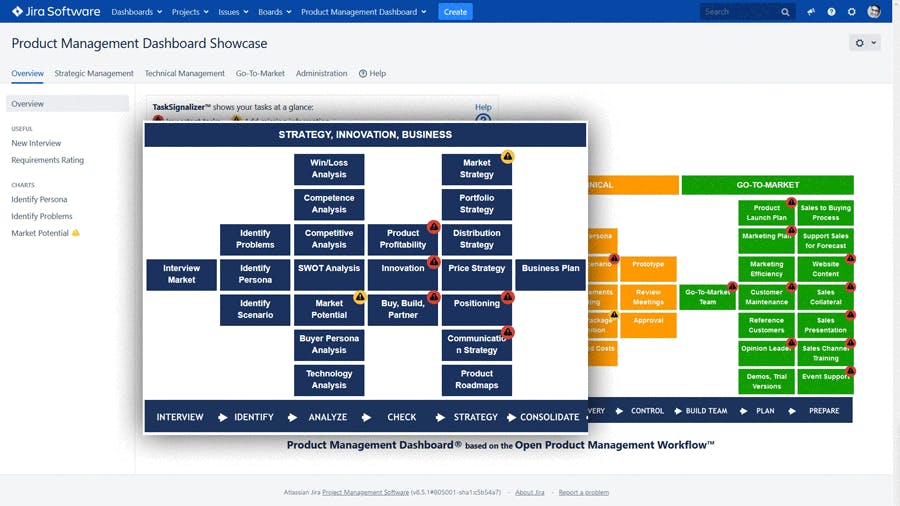The width and height of the screenshot is (900, 506).
Task: Click the Jira Software logo
Action: pyautogui.click(x=56, y=11)
